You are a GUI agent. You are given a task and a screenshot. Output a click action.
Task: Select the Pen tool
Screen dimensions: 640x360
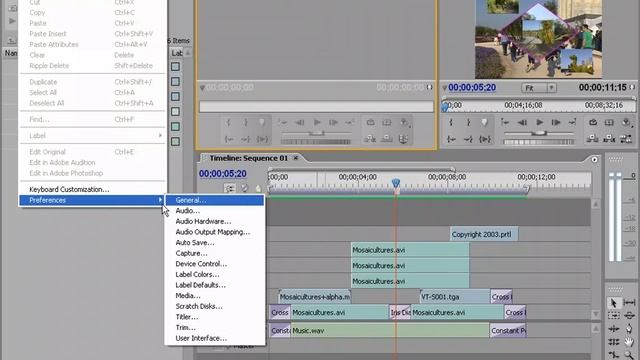pyautogui.click(x=629, y=329)
